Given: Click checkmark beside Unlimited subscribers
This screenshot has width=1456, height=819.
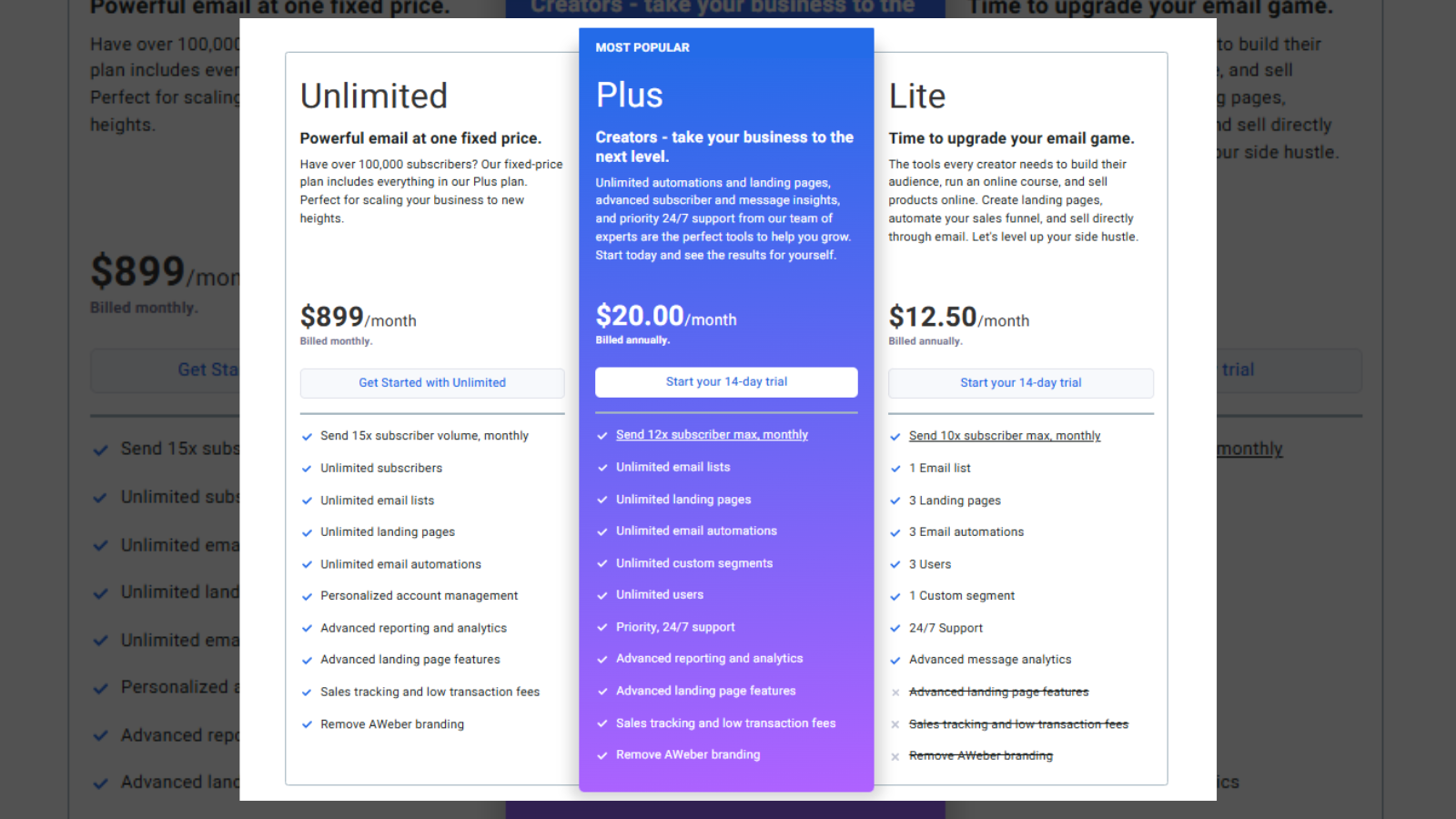Looking at the screenshot, I should tap(308, 469).
